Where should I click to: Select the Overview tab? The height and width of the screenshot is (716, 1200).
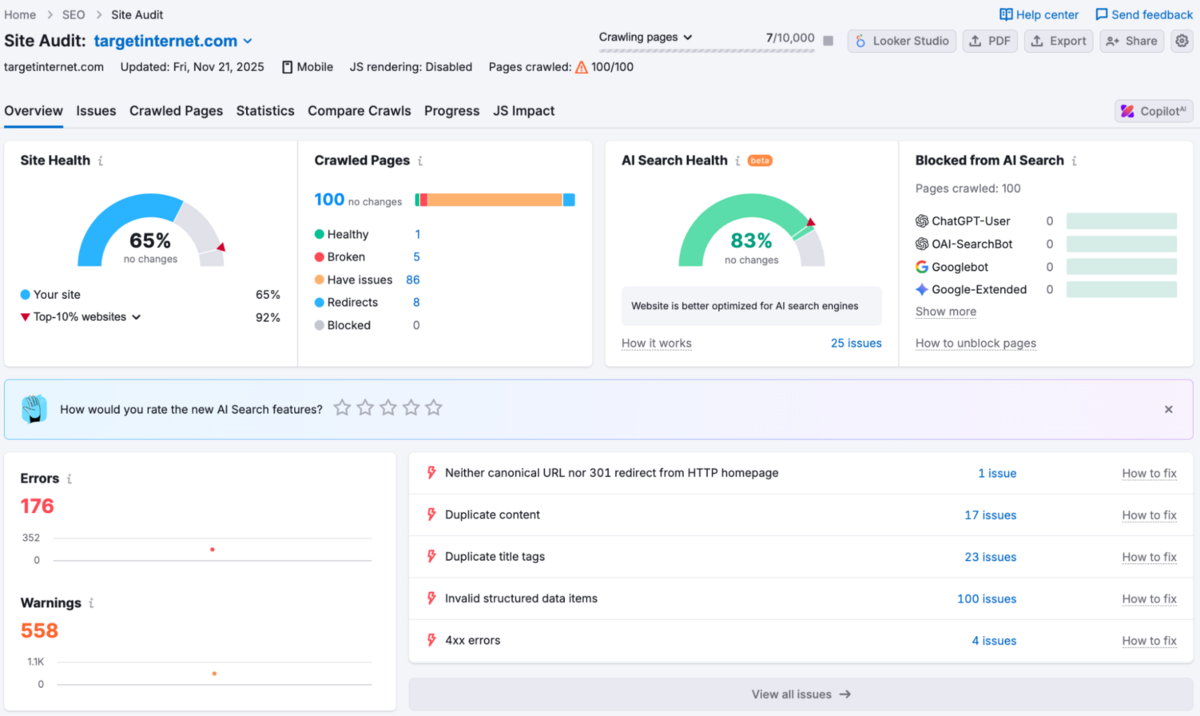33,111
